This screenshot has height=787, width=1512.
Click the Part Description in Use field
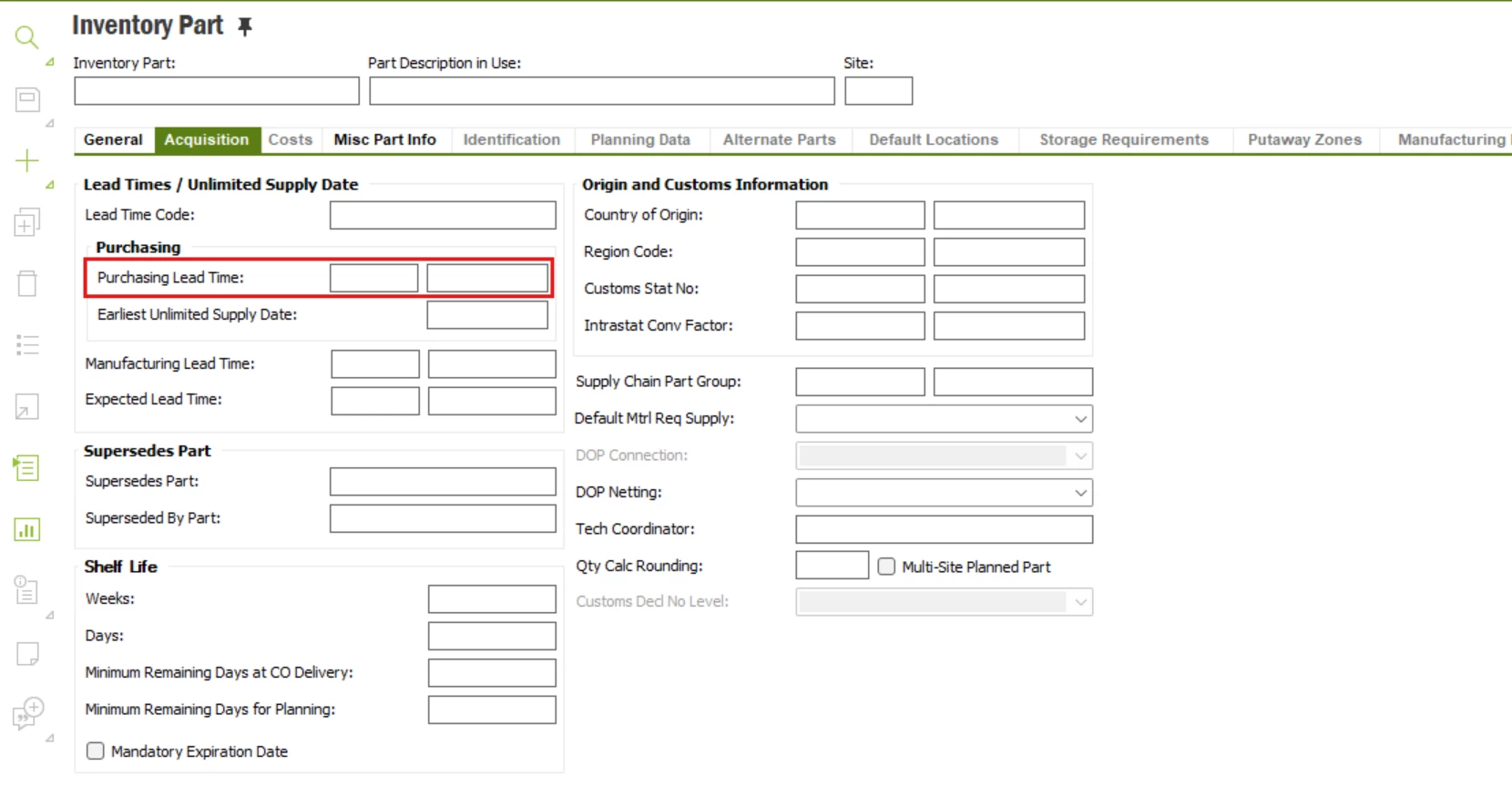point(602,91)
